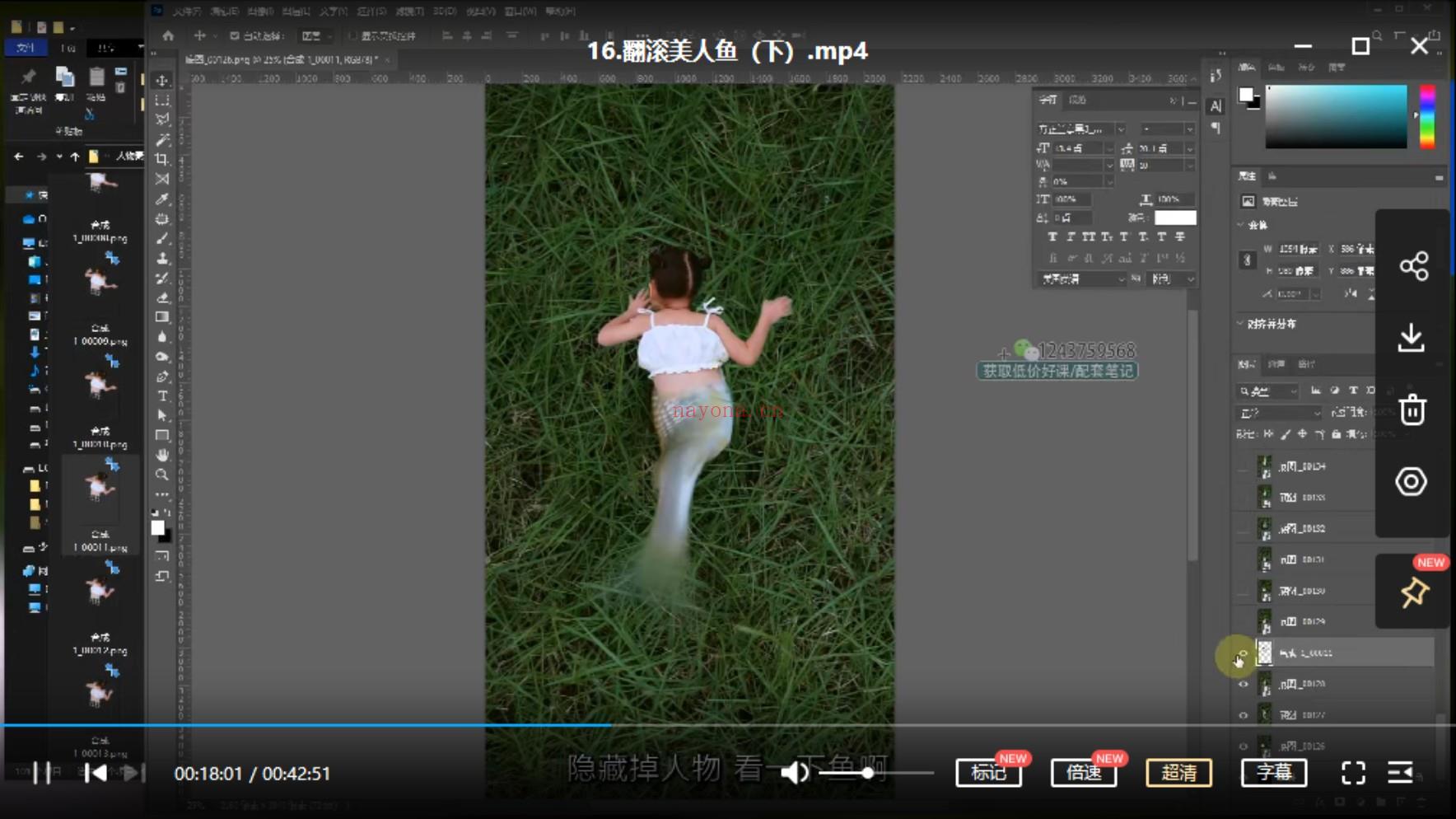Toggle Show Transform Controls checkbox
1456x819 pixels.
352,36
